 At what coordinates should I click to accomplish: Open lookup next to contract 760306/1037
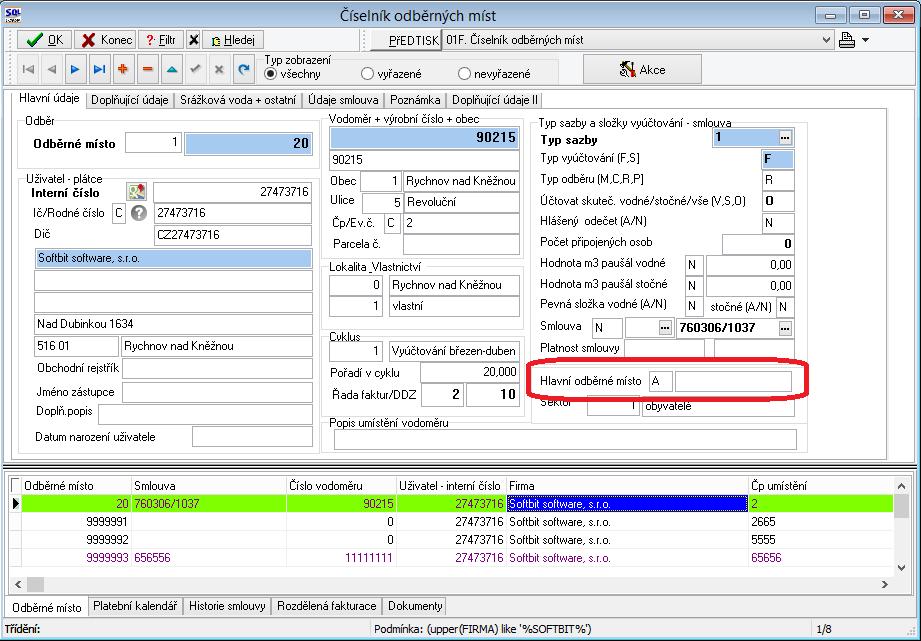(785, 328)
